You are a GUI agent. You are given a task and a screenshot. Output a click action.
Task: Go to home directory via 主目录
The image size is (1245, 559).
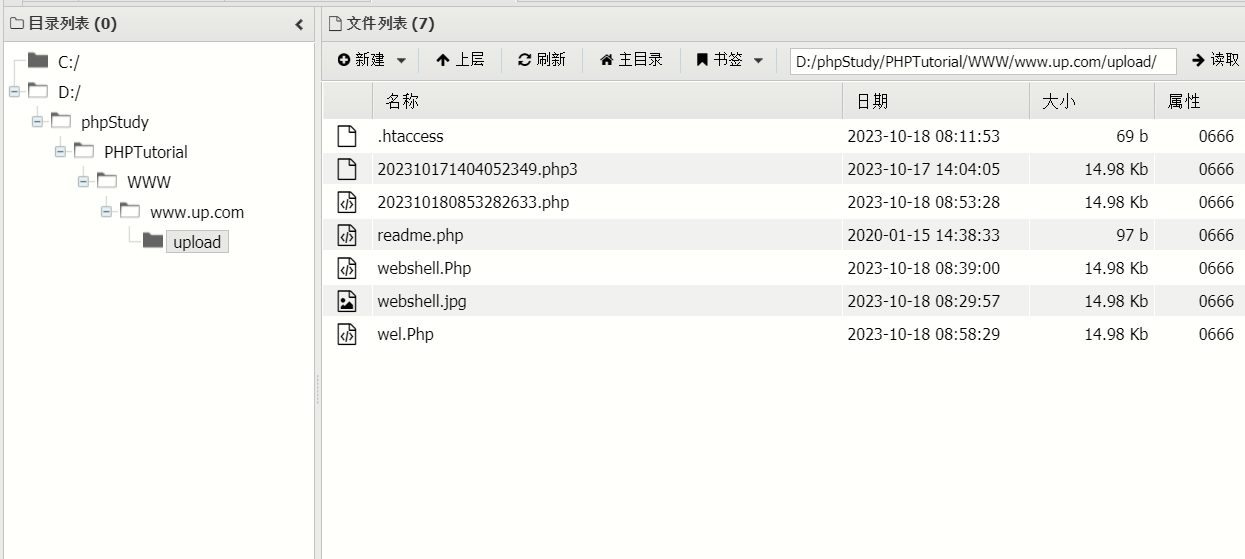click(631, 60)
